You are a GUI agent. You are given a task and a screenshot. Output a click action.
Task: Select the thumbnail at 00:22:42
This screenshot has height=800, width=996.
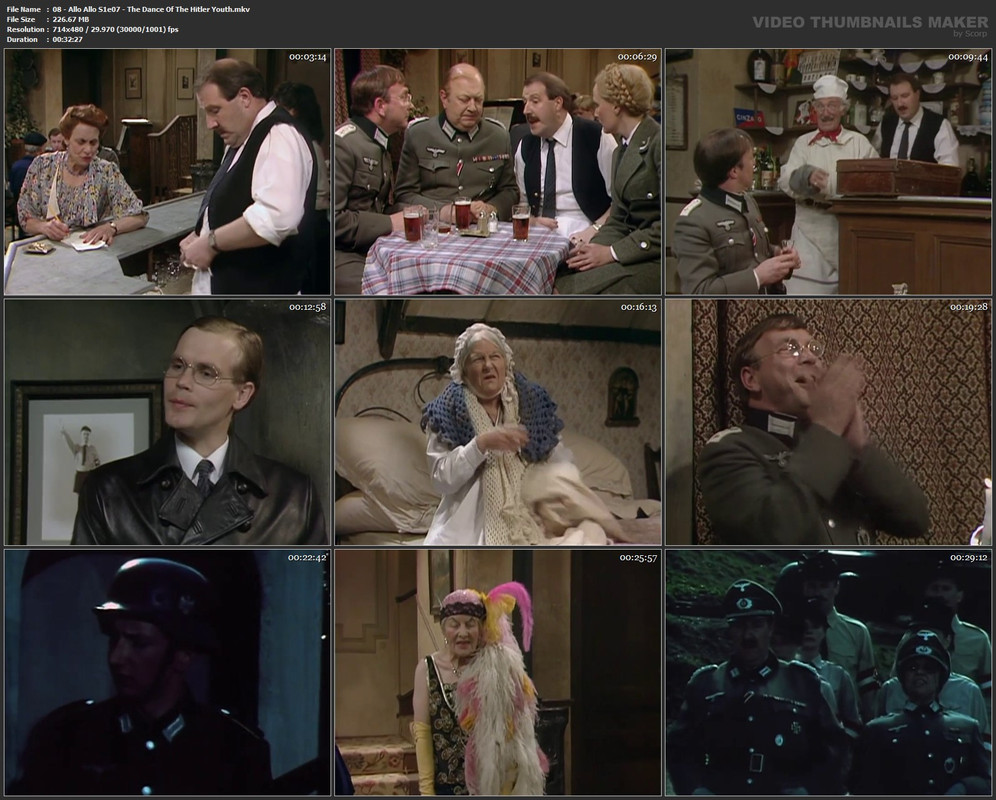pos(168,673)
